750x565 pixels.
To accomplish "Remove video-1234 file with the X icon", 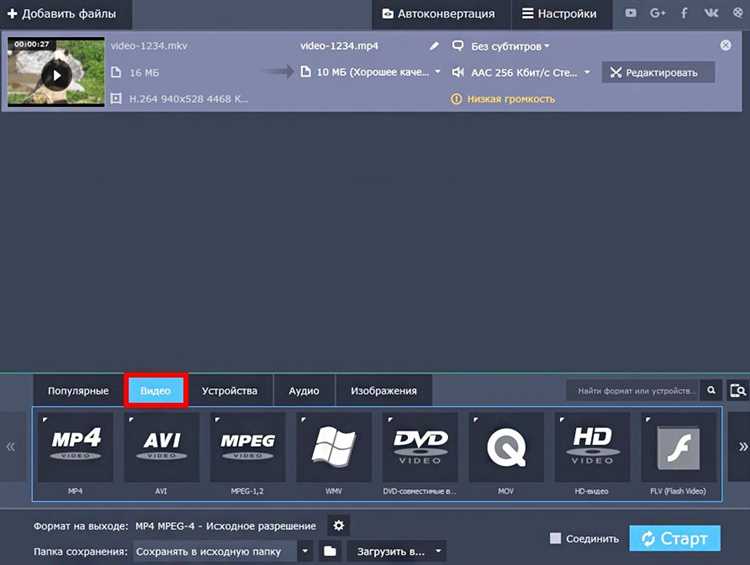I will pos(726,45).
